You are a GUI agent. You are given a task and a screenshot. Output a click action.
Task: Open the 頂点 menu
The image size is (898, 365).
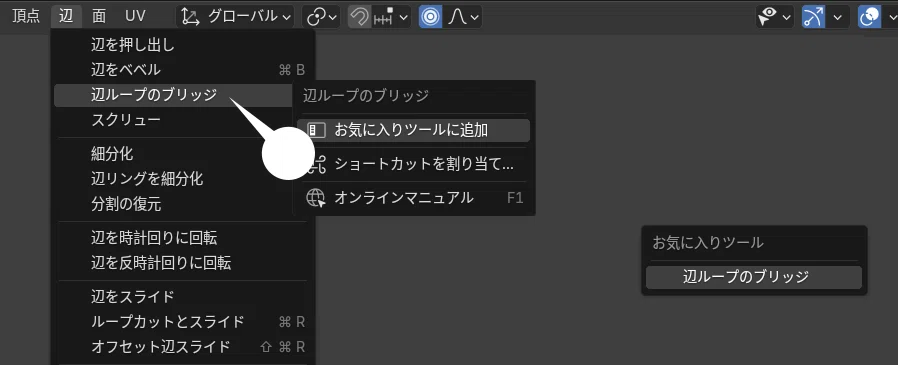pos(26,16)
